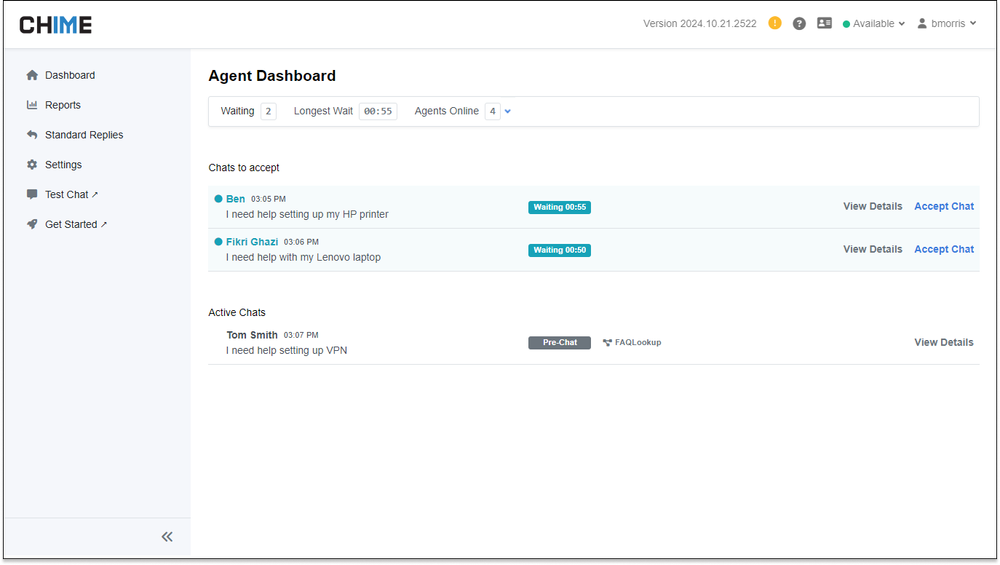Collapse the sidebar with double chevron
This screenshot has height=565, width=1000.
[x=167, y=537]
